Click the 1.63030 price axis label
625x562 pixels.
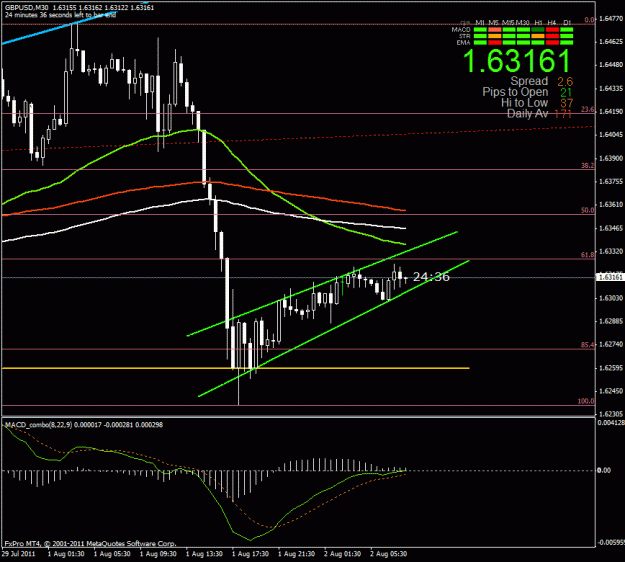pos(611,298)
